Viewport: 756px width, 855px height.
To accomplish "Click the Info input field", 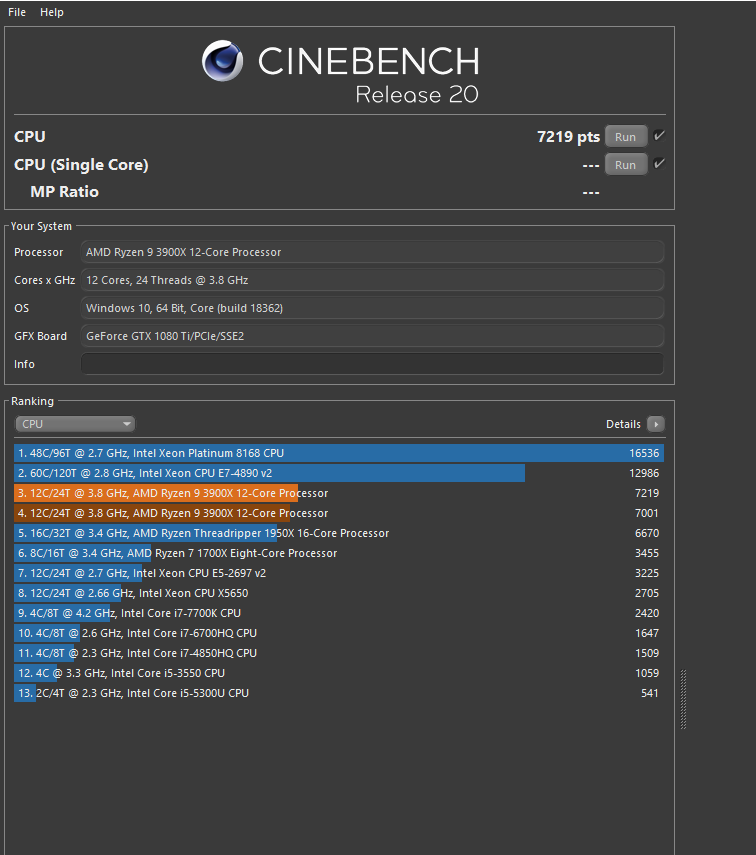I will pyautogui.click(x=372, y=364).
